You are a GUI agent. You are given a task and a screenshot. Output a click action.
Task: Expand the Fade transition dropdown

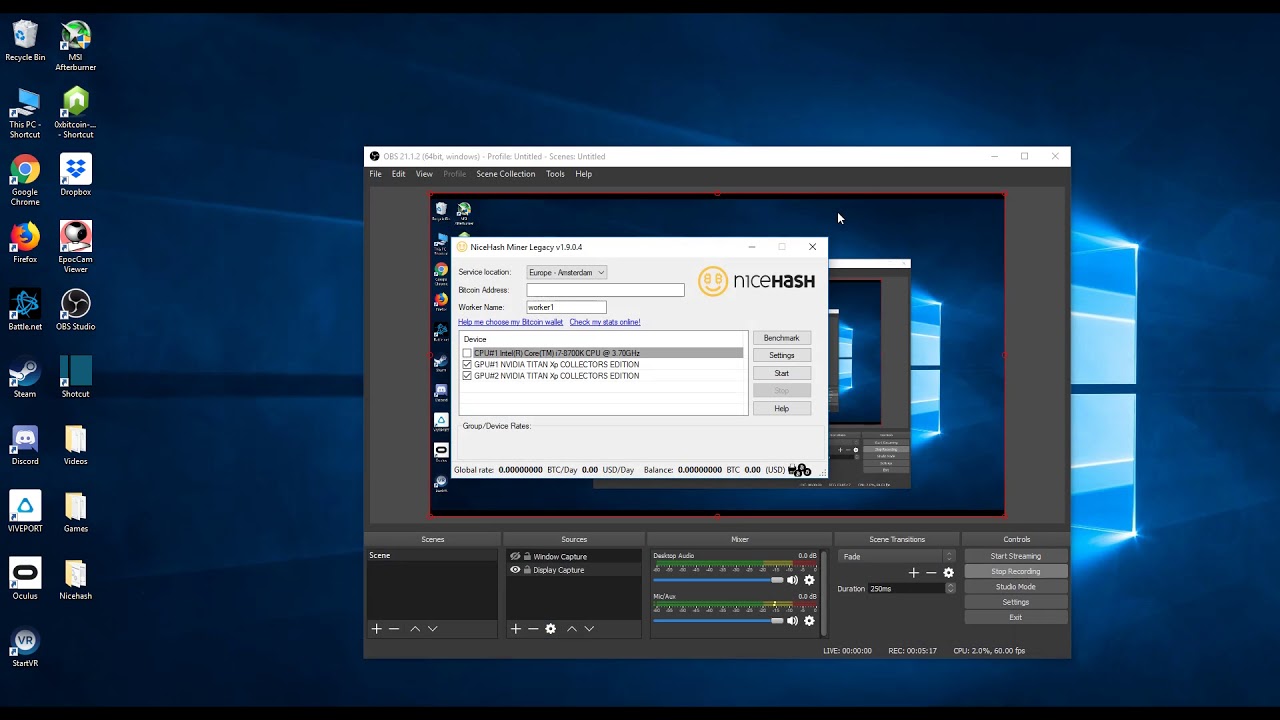coord(948,556)
